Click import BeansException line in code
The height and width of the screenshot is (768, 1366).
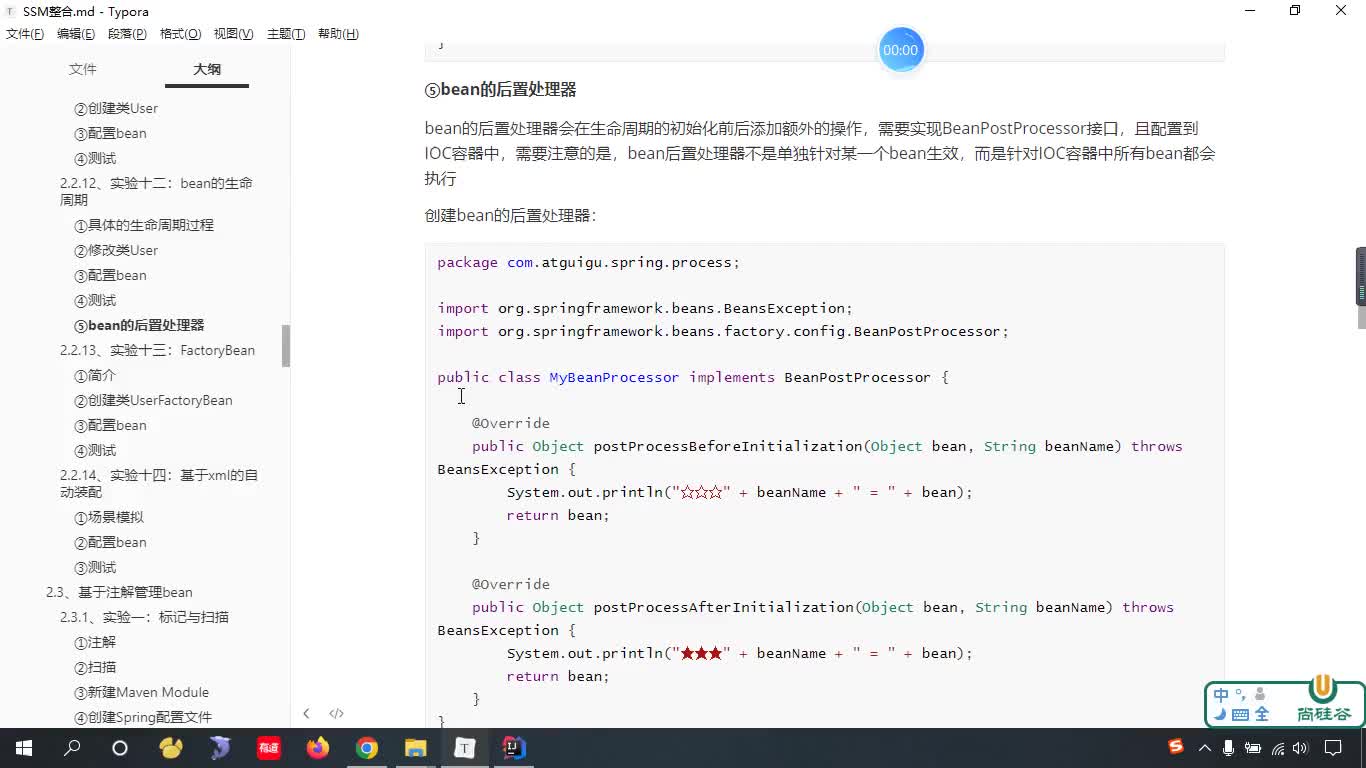click(645, 308)
